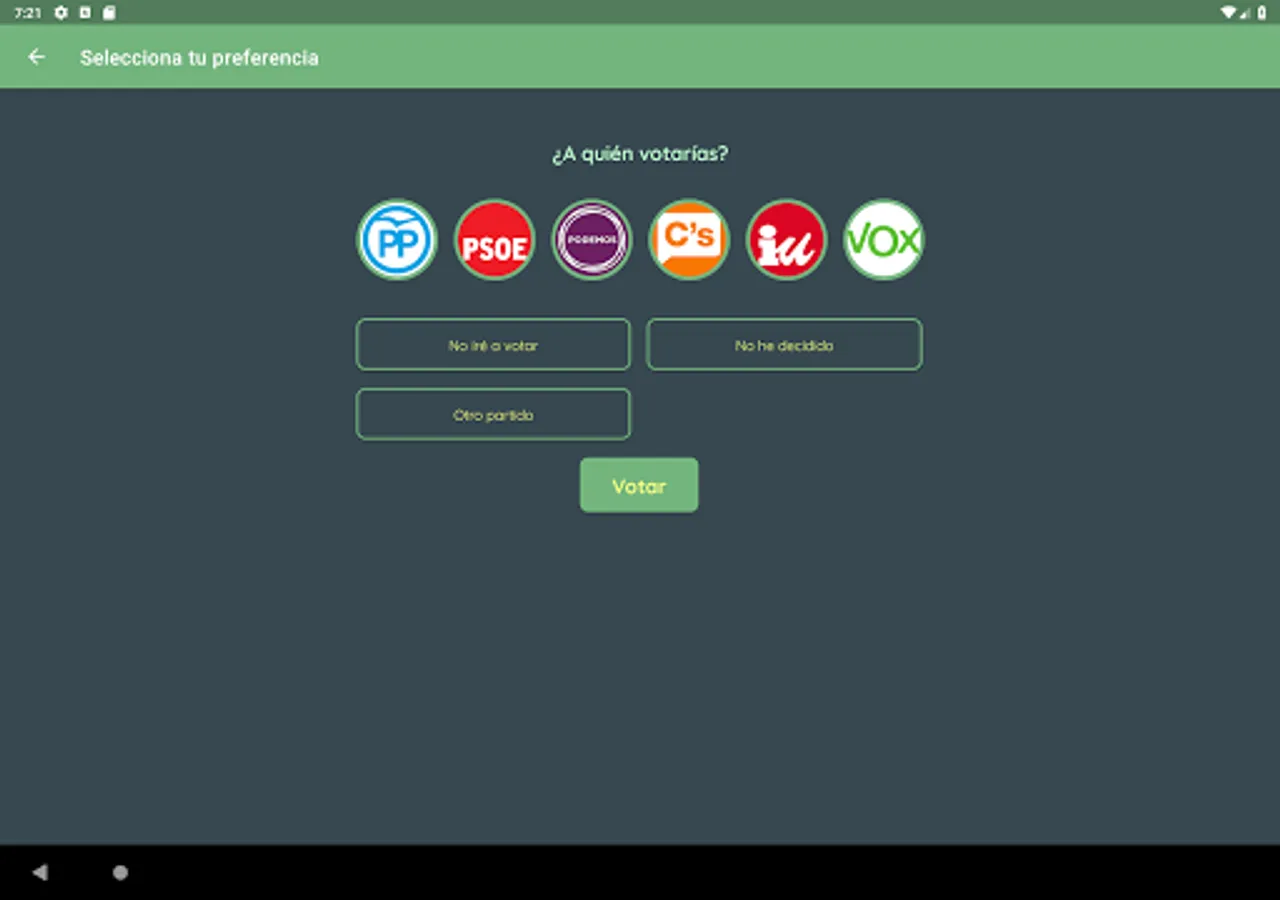Tap the Android home circle button
This screenshot has width=1280, height=900.
point(120,873)
